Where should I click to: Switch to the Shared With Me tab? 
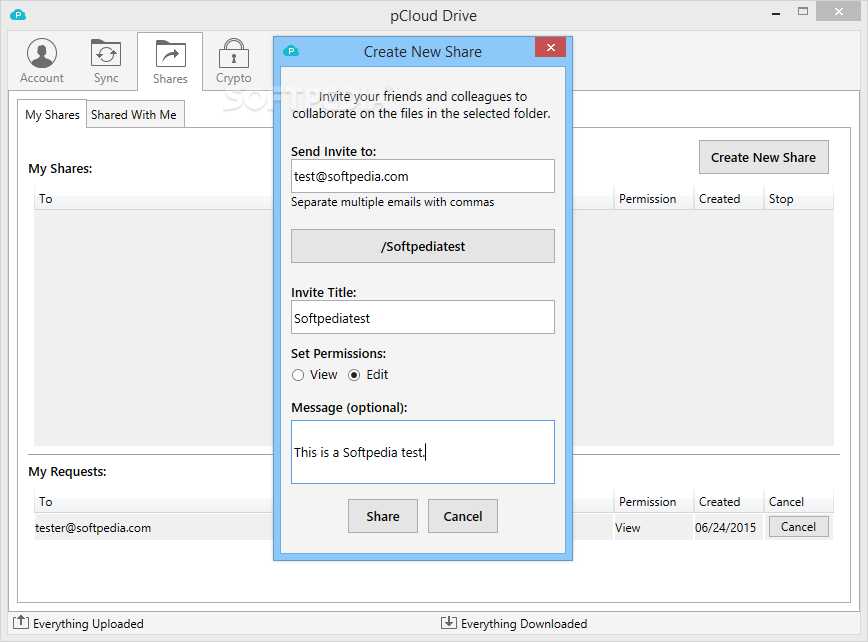tap(134, 115)
